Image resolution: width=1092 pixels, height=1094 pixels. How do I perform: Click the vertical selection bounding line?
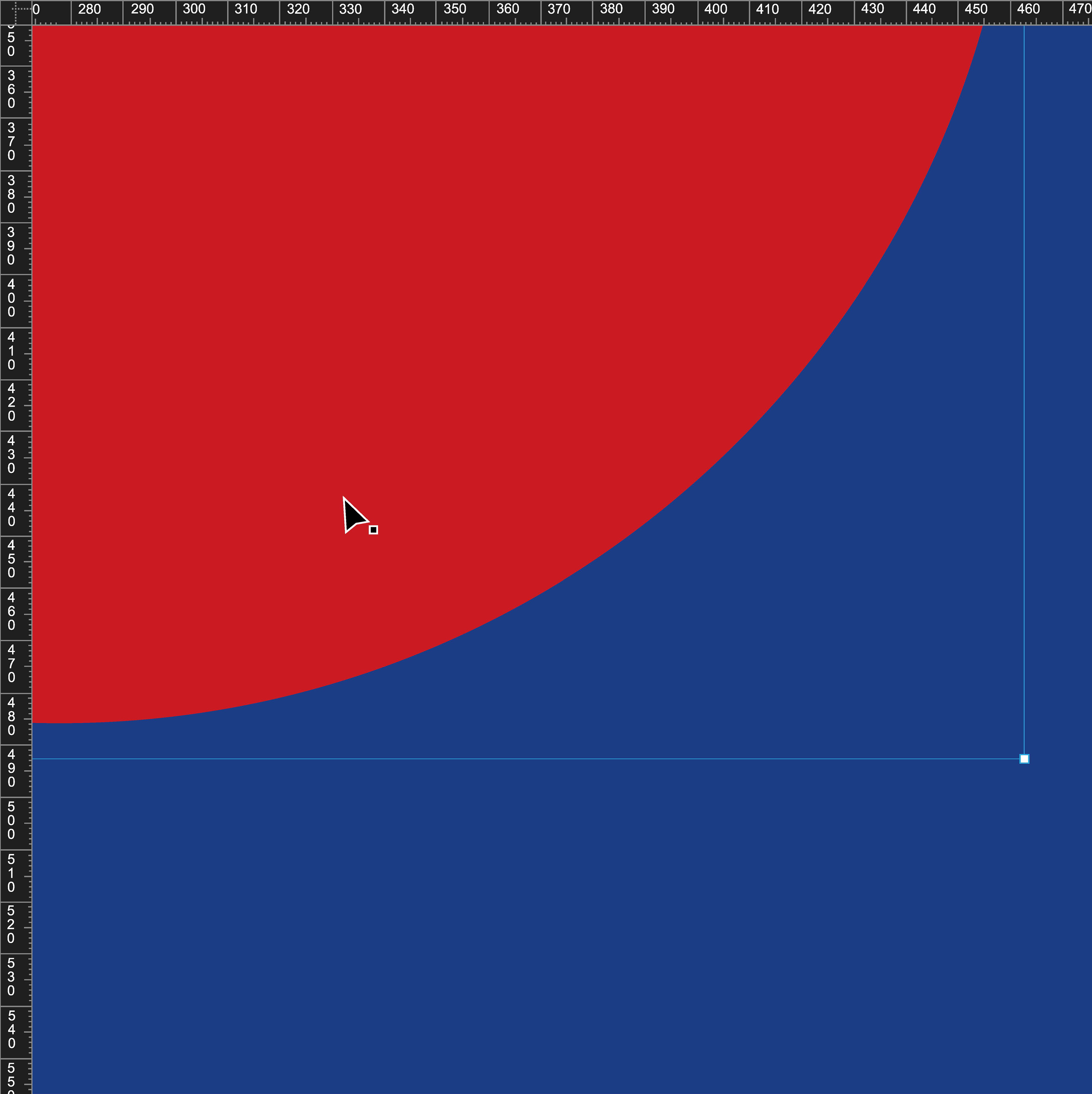(1024, 396)
